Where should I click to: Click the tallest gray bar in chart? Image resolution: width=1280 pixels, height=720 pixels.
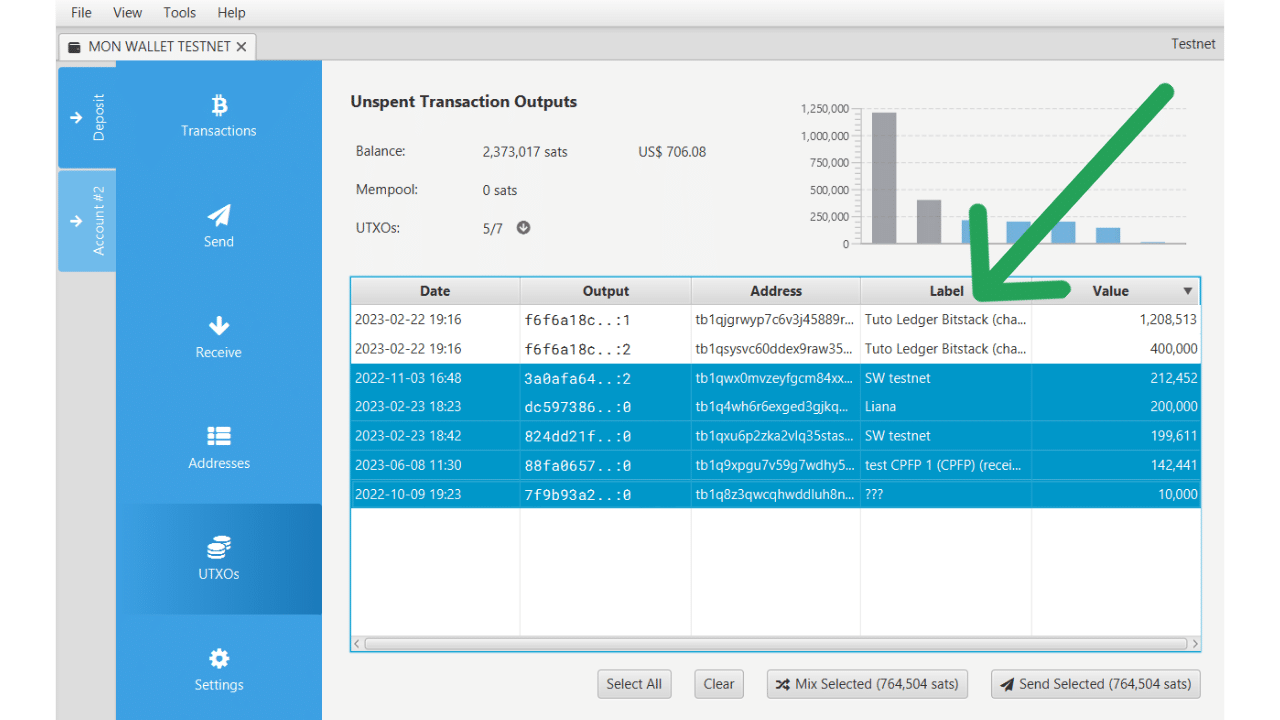(884, 177)
